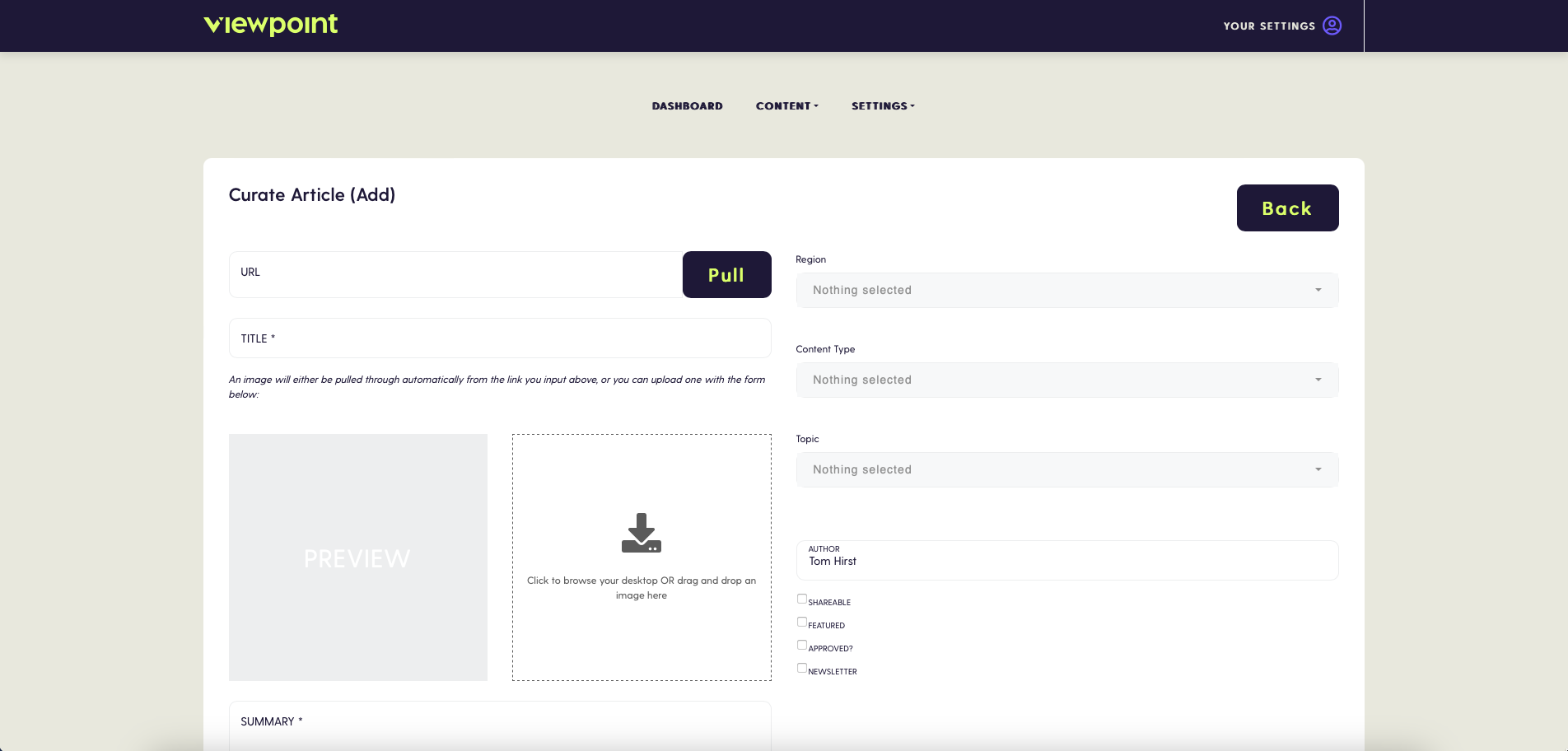Click the image drag and drop area
Screen dimensions: 1568x751
pos(642,557)
